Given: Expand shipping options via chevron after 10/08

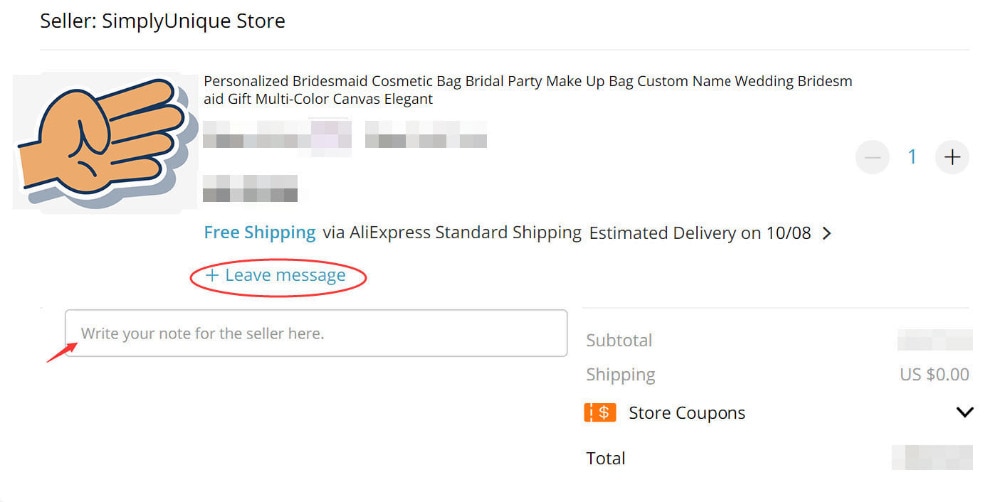Looking at the screenshot, I should (x=827, y=233).
